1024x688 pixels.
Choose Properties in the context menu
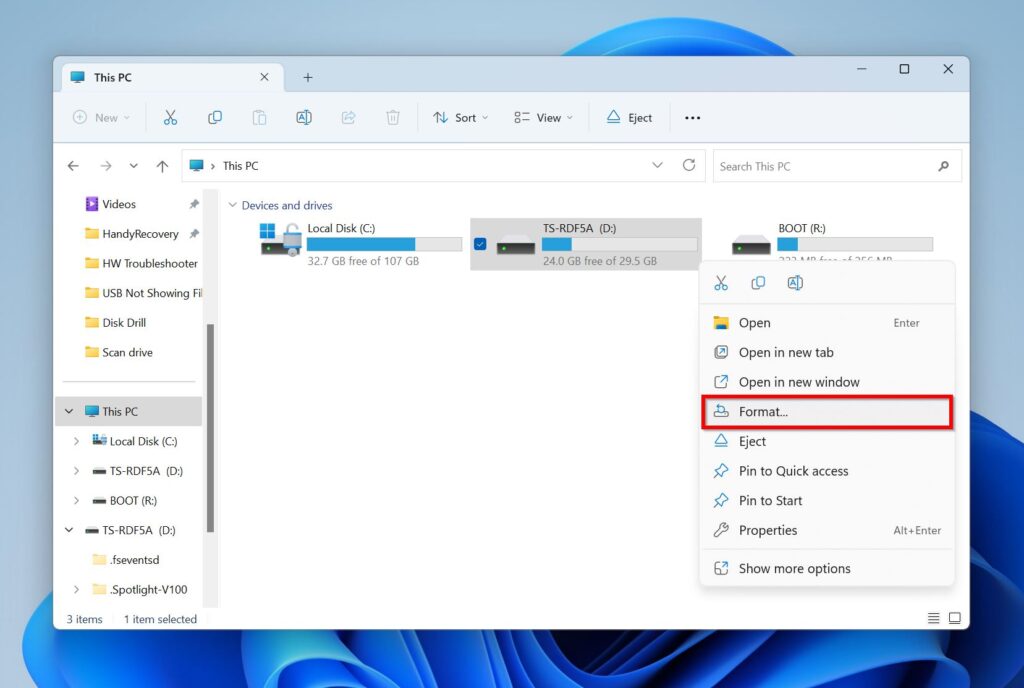pos(767,530)
